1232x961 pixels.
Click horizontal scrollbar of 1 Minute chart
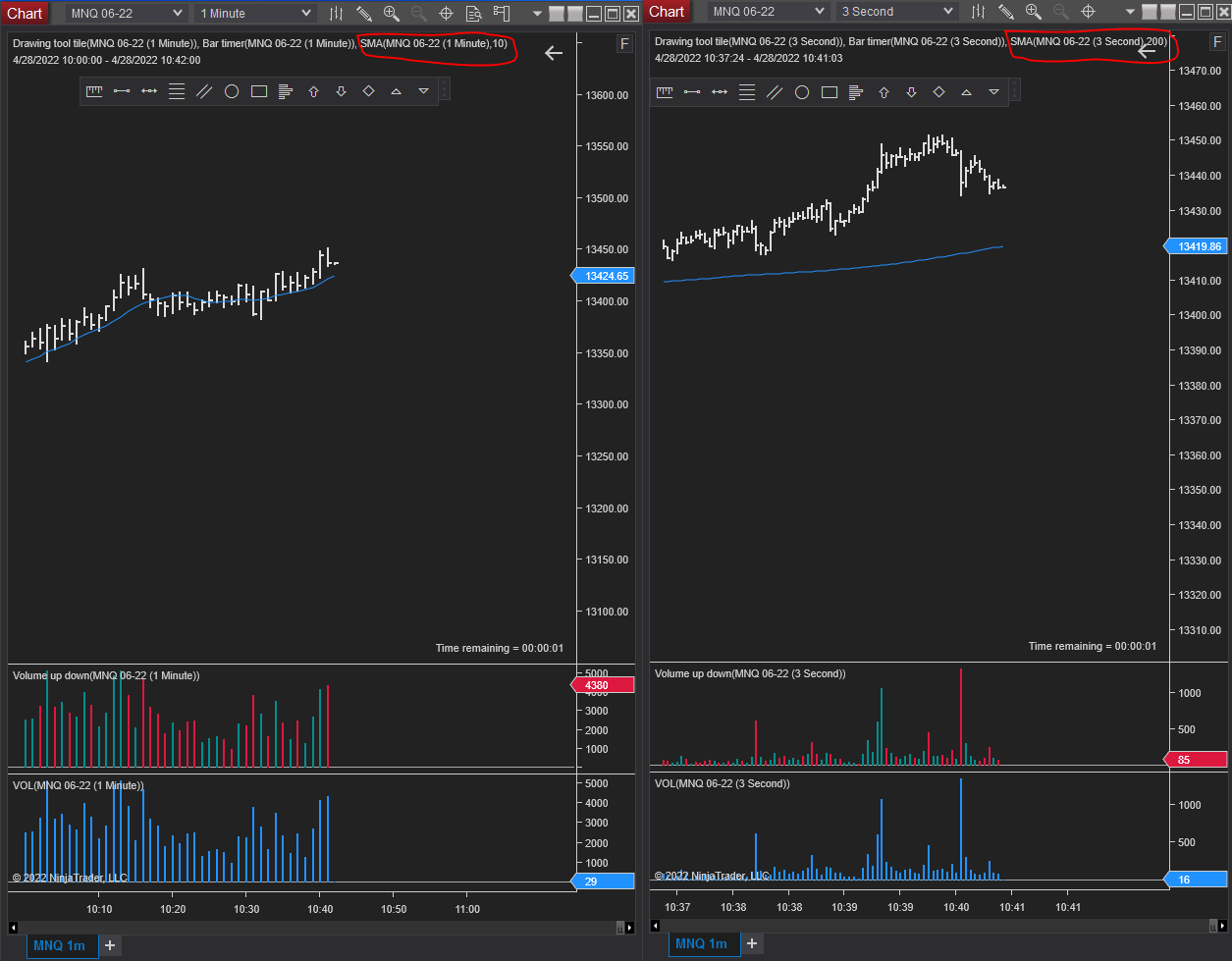tap(321, 927)
